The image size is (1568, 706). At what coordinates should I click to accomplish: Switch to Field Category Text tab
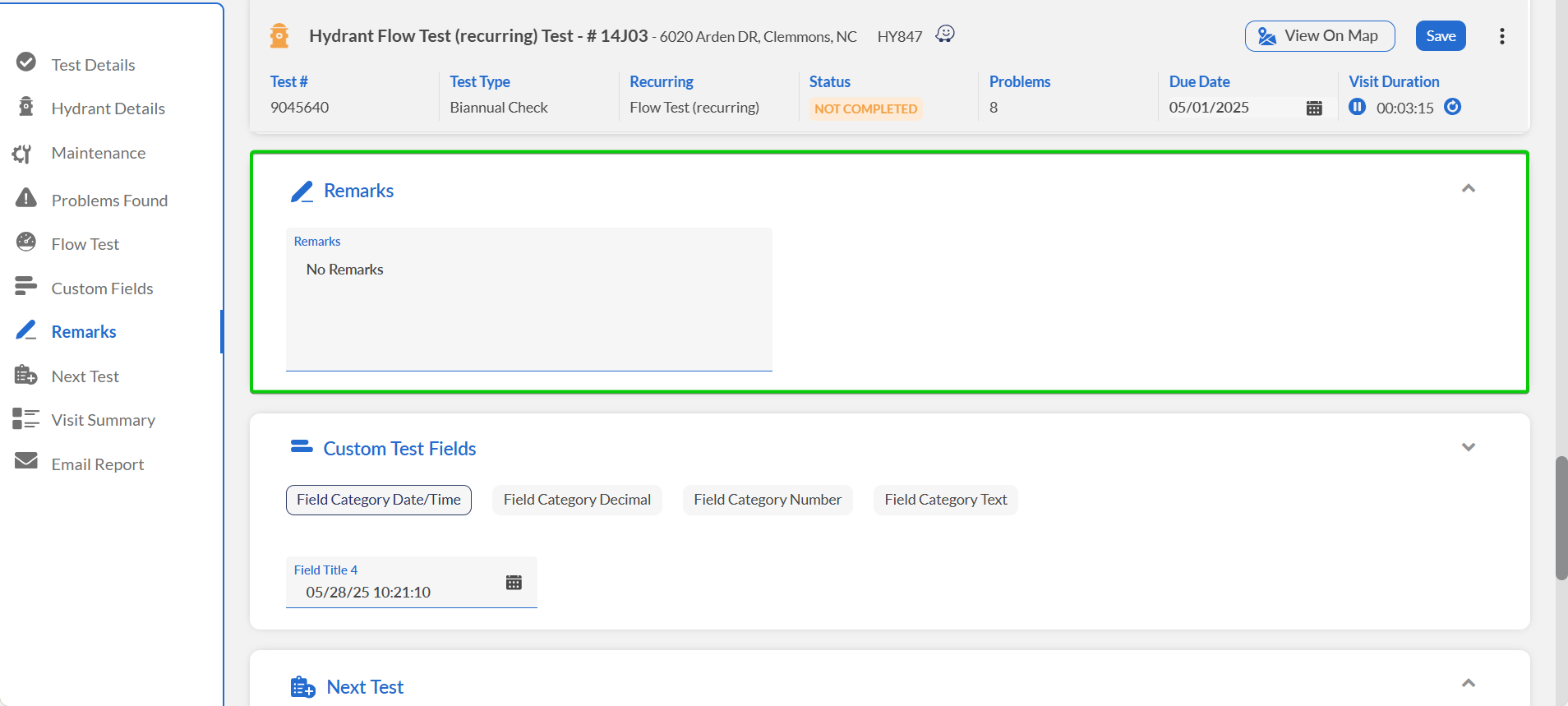coord(945,500)
